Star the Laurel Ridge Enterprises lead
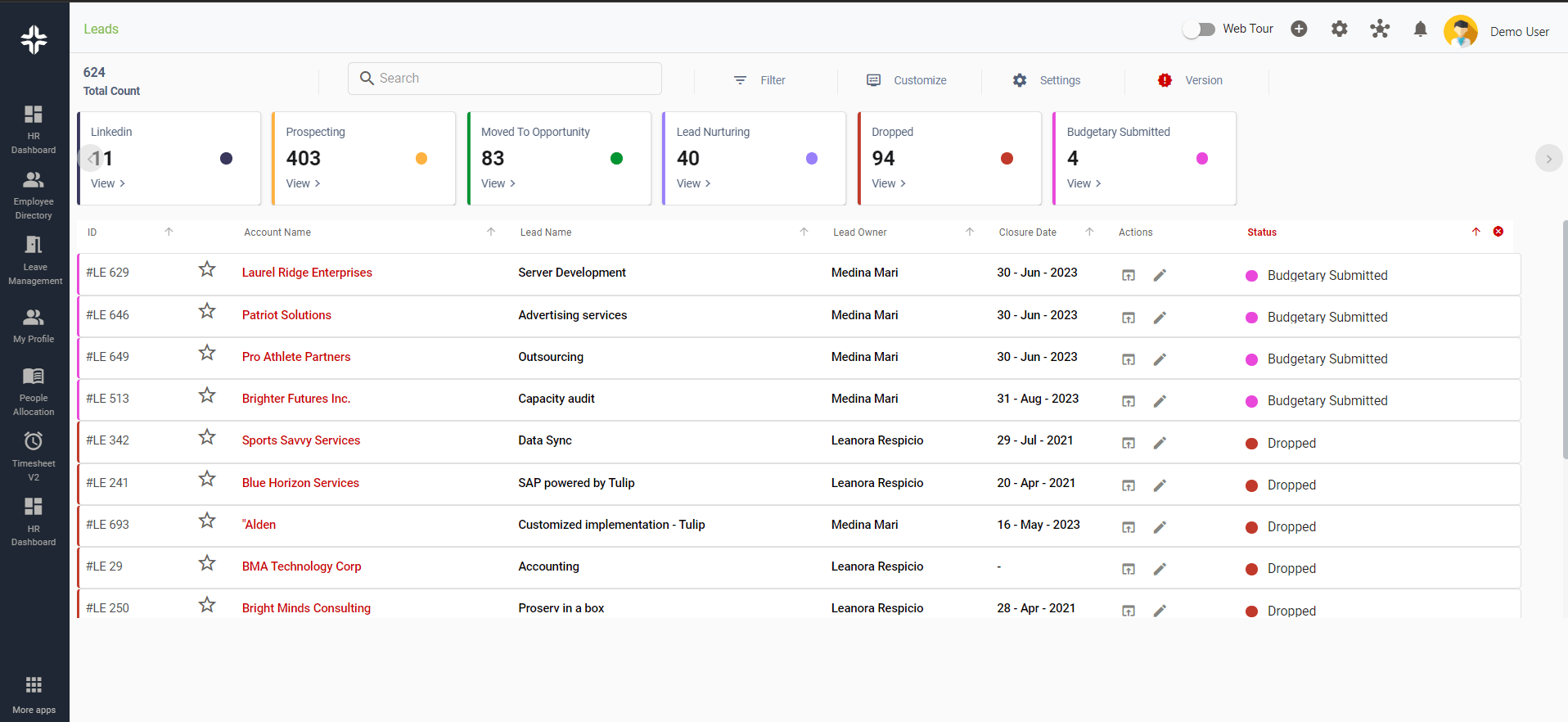 pyautogui.click(x=207, y=269)
